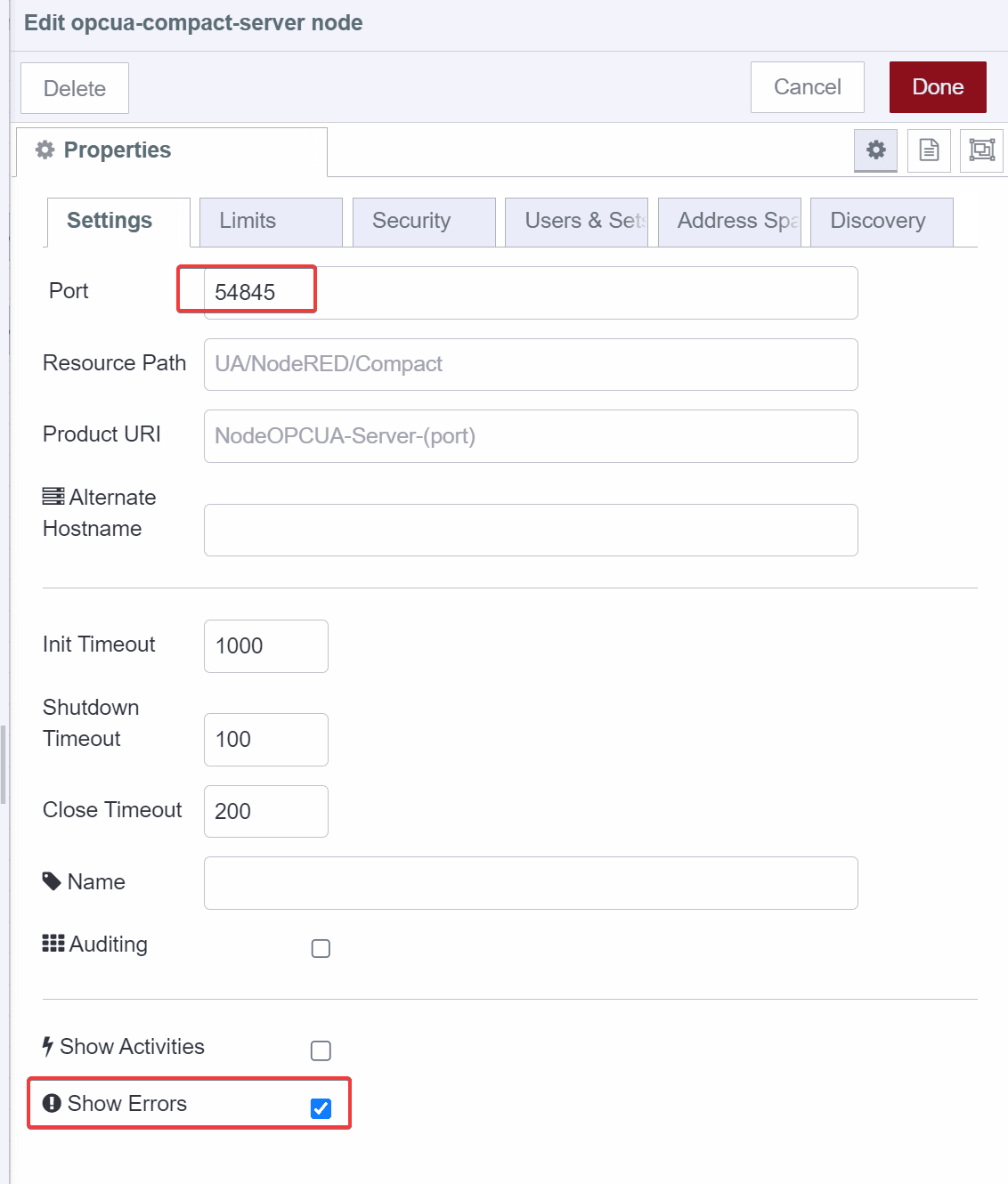This screenshot has width=1008, height=1184.
Task: Click the exclamation icon next to Show Errors
Action: point(52,1103)
